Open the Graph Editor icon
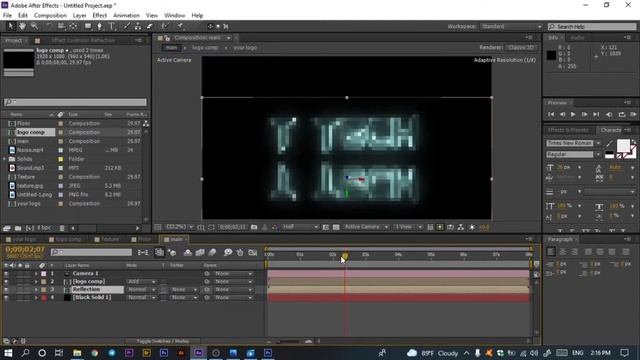This screenshot has height=360, width=640. [x=253, y=253]
